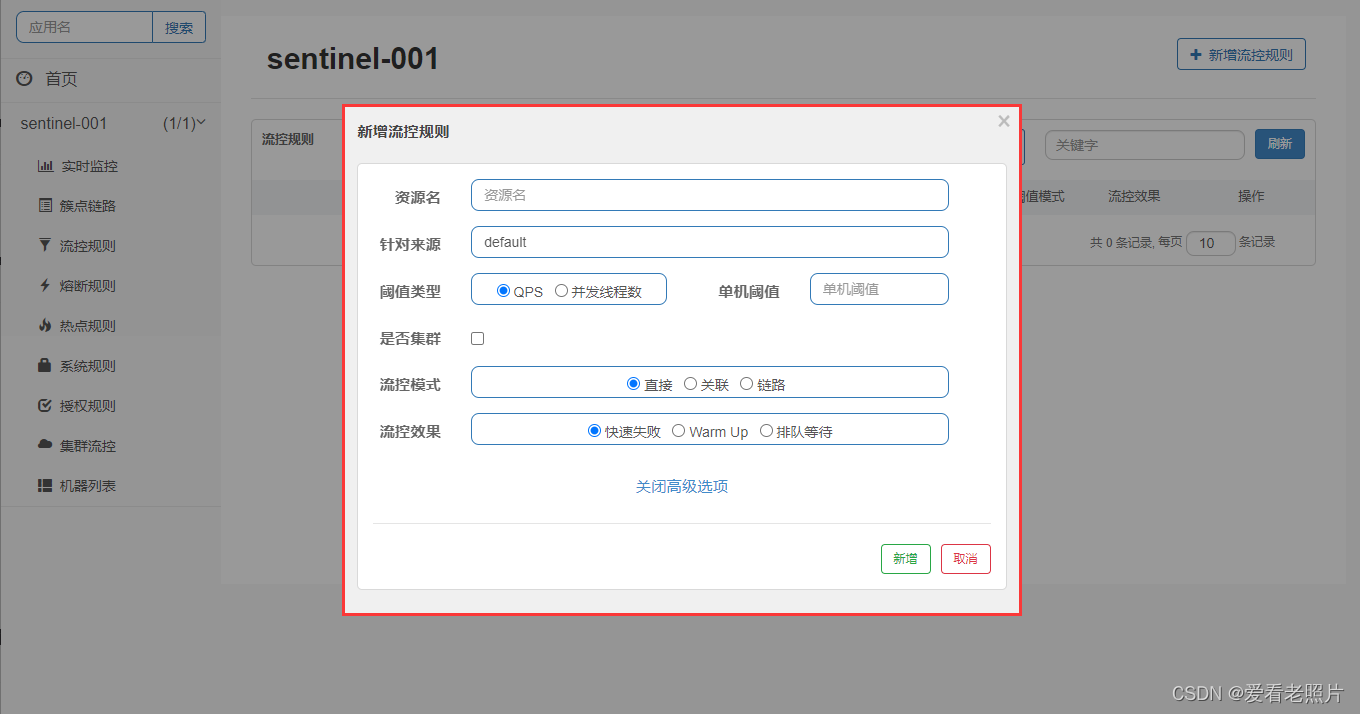Click the 单机阈值 input field
1360x714 pixels.
point(879,289)
